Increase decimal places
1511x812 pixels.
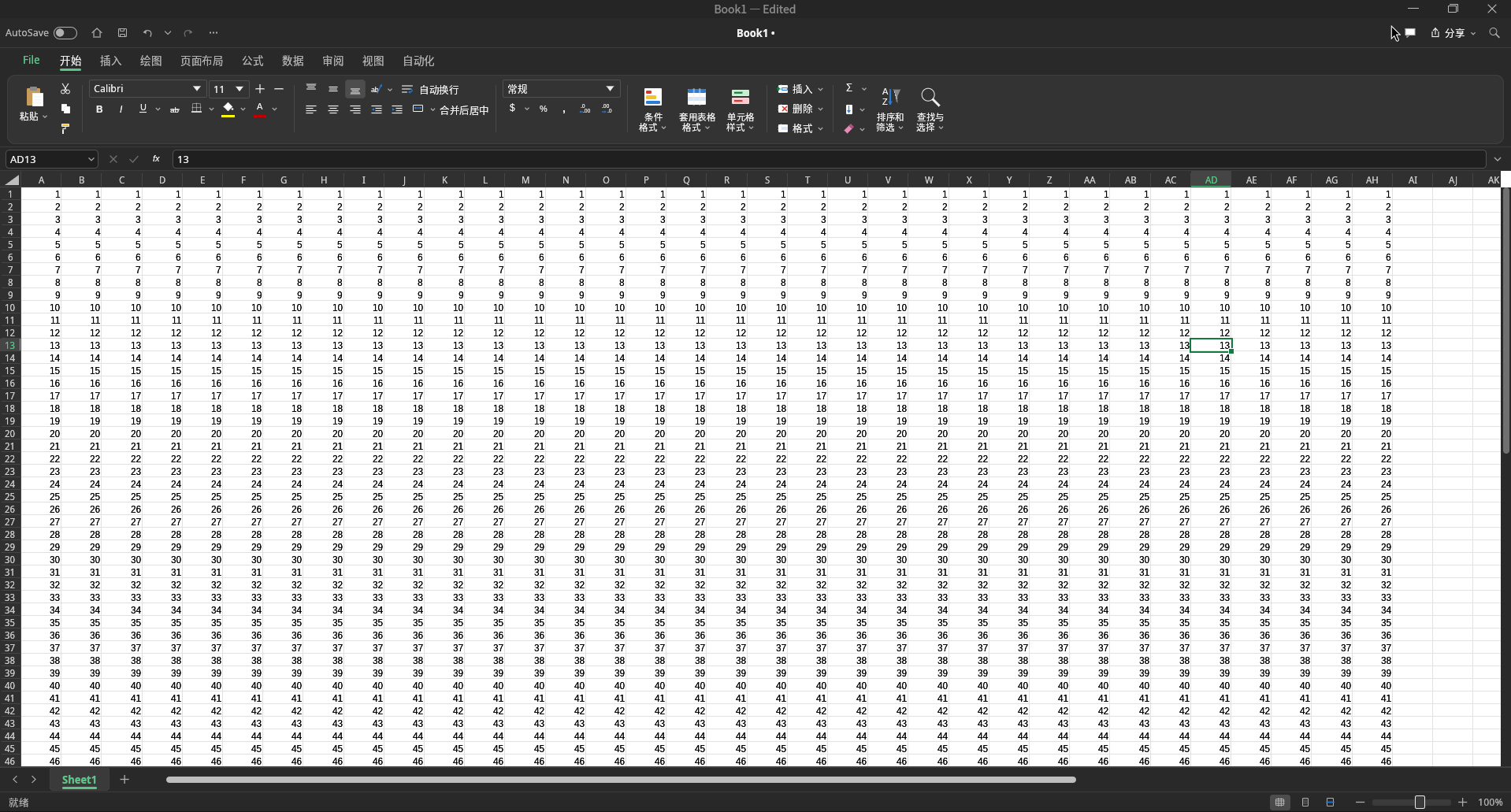tap(585, 109)
